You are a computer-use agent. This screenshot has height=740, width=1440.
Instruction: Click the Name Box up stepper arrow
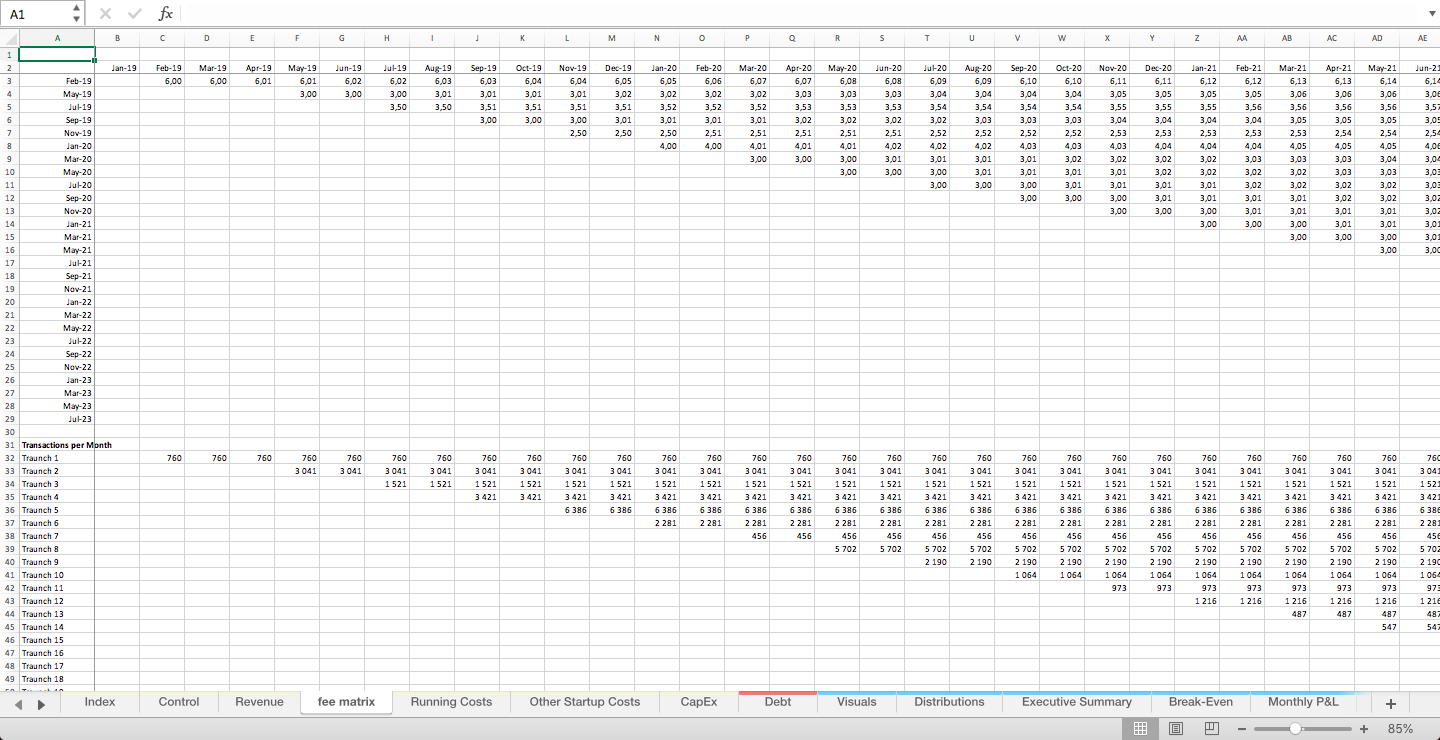[x=78, y=8]
